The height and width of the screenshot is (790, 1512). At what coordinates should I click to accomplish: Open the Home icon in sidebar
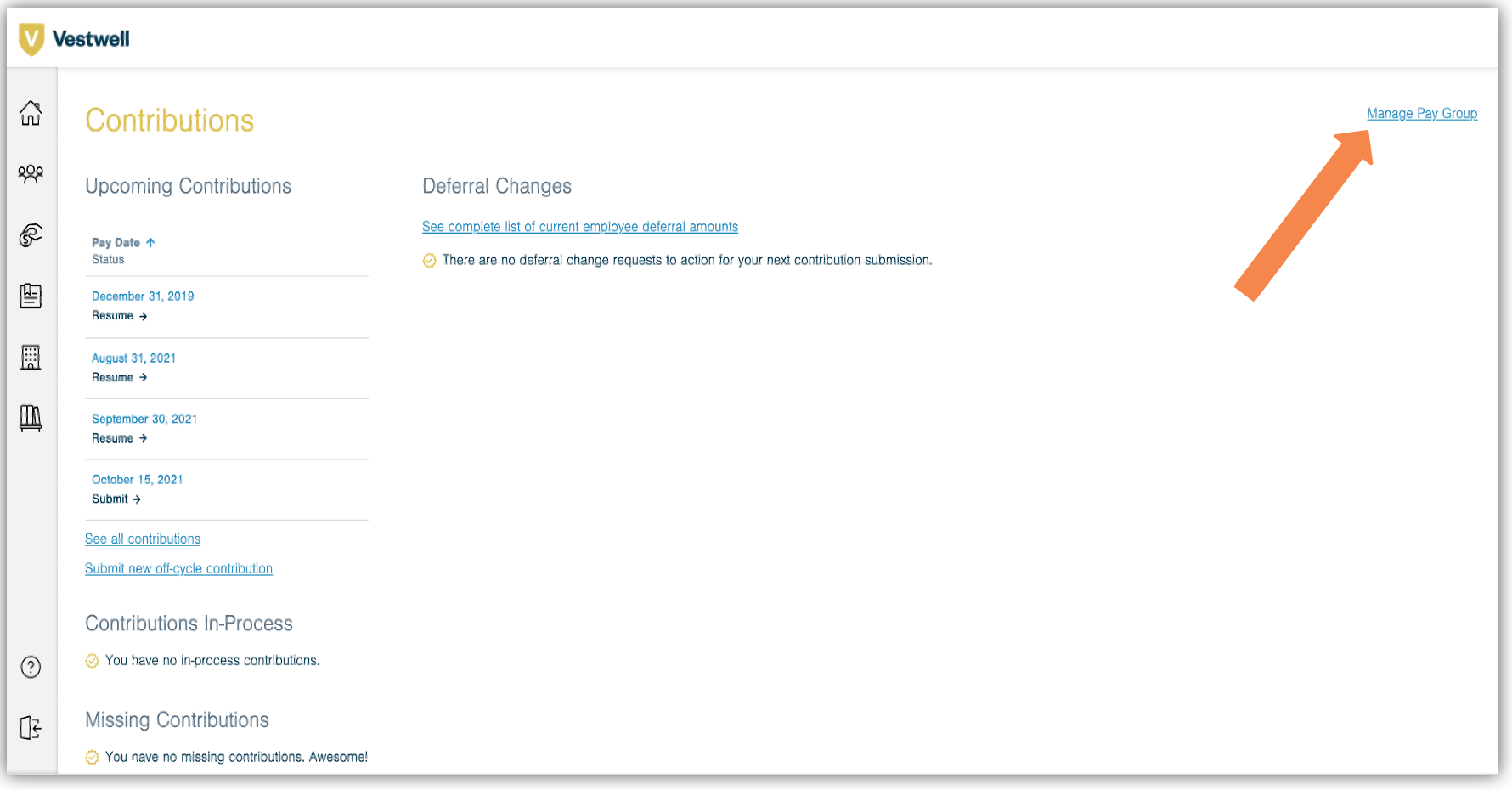[x=31, y=113]
